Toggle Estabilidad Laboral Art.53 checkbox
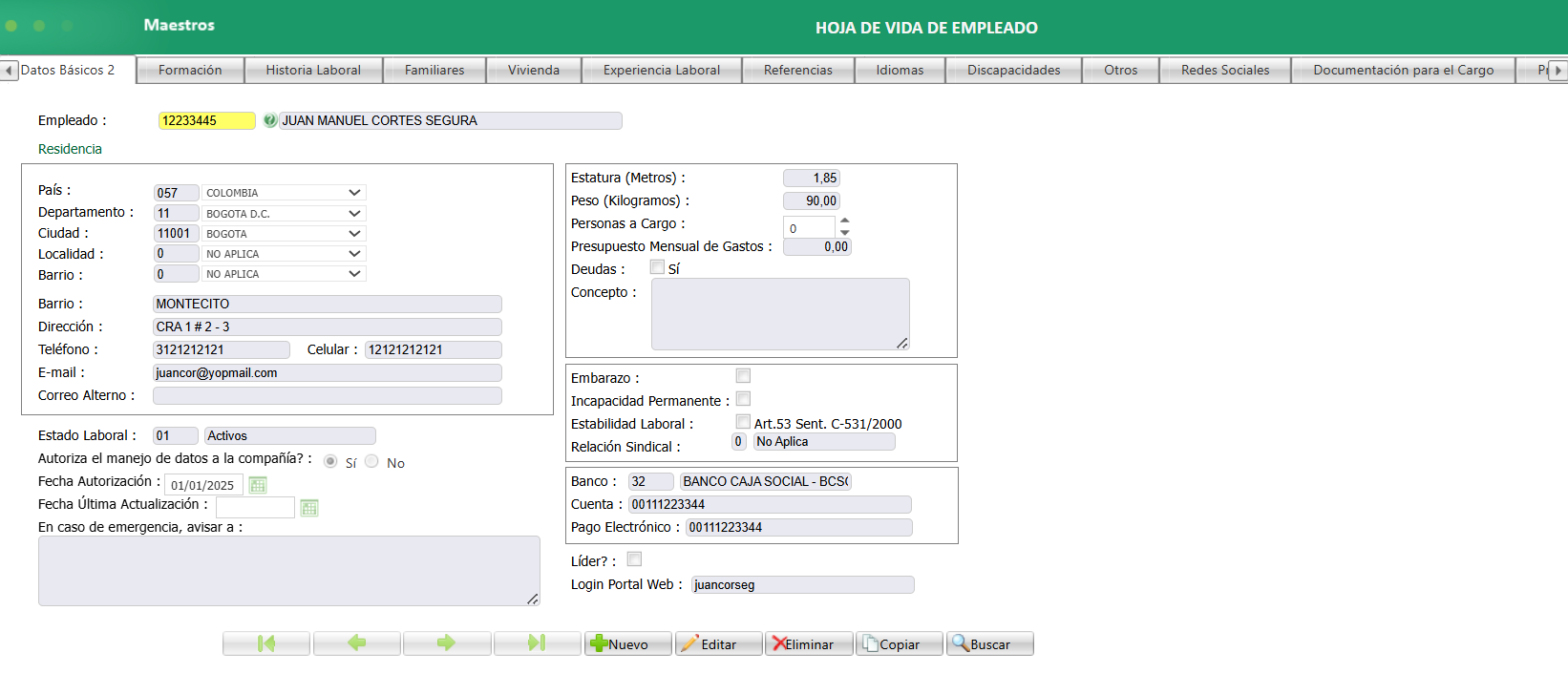Viewport: 1568px width, 674px height. [743, 422]
